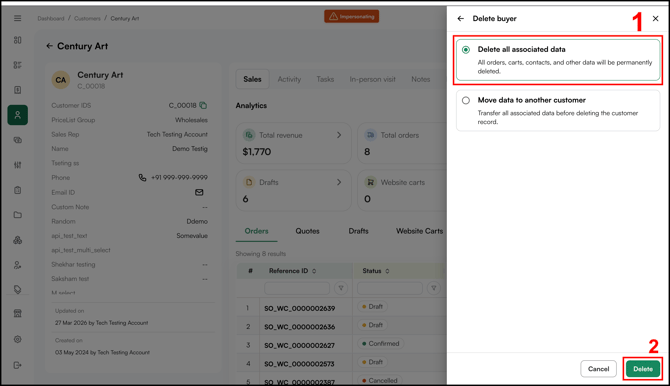Click the Total revenue card icon
This screenshot has height=386, width=670.
[249, 135]
